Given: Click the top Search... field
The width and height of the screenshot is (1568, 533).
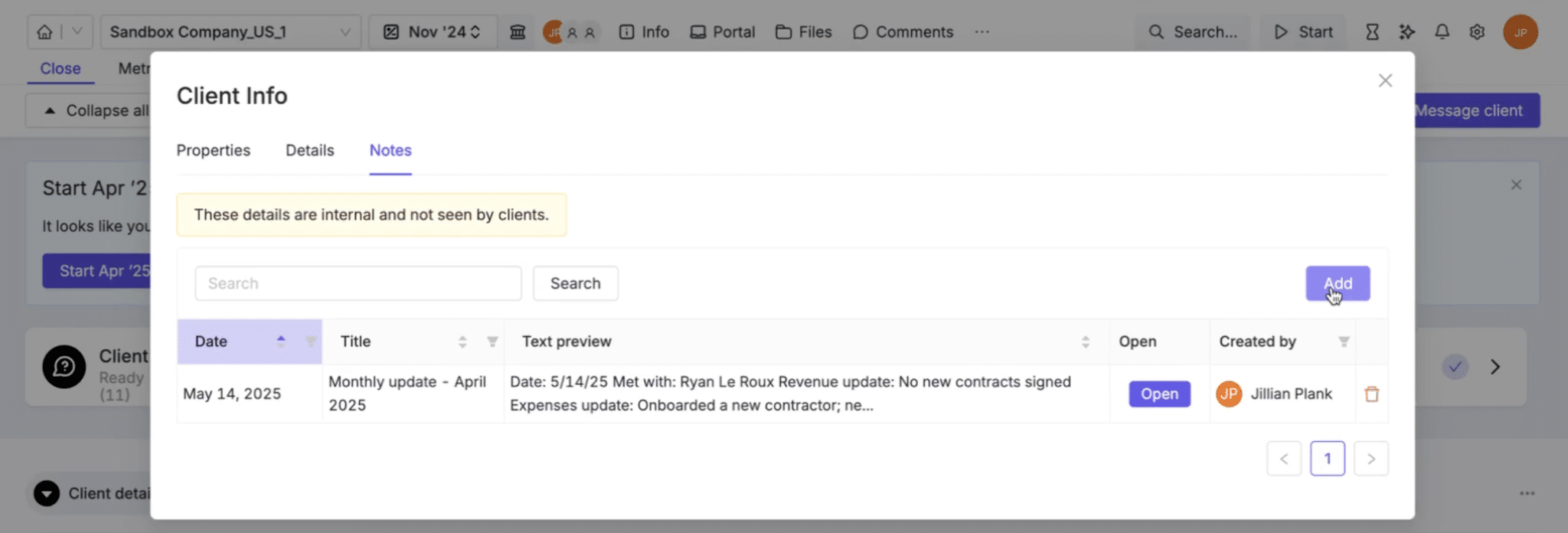Looking at the screenshot, I should [1193, 32].
